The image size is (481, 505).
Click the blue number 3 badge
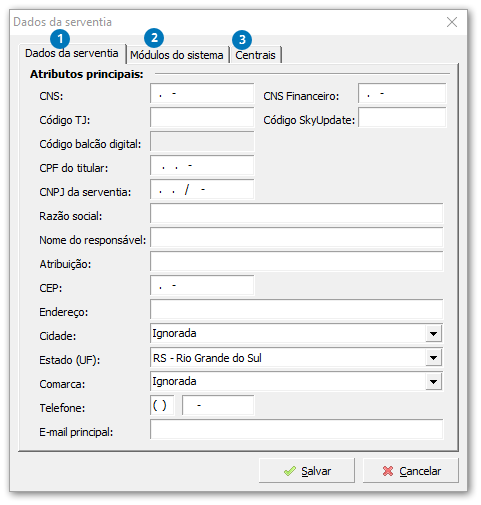242,40
